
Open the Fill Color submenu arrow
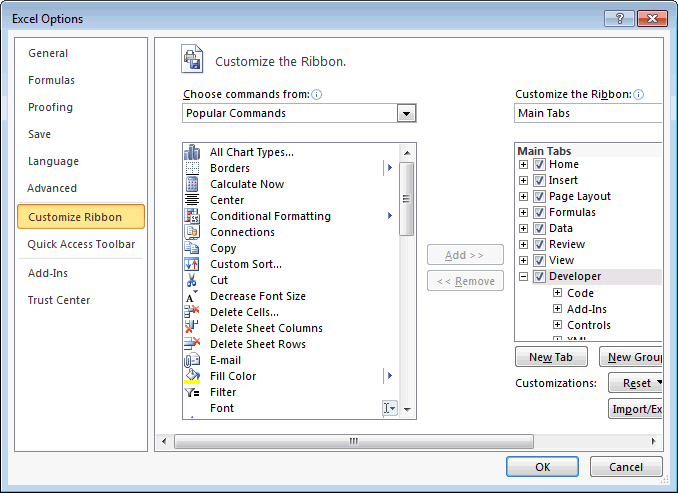tap(390, 376)
